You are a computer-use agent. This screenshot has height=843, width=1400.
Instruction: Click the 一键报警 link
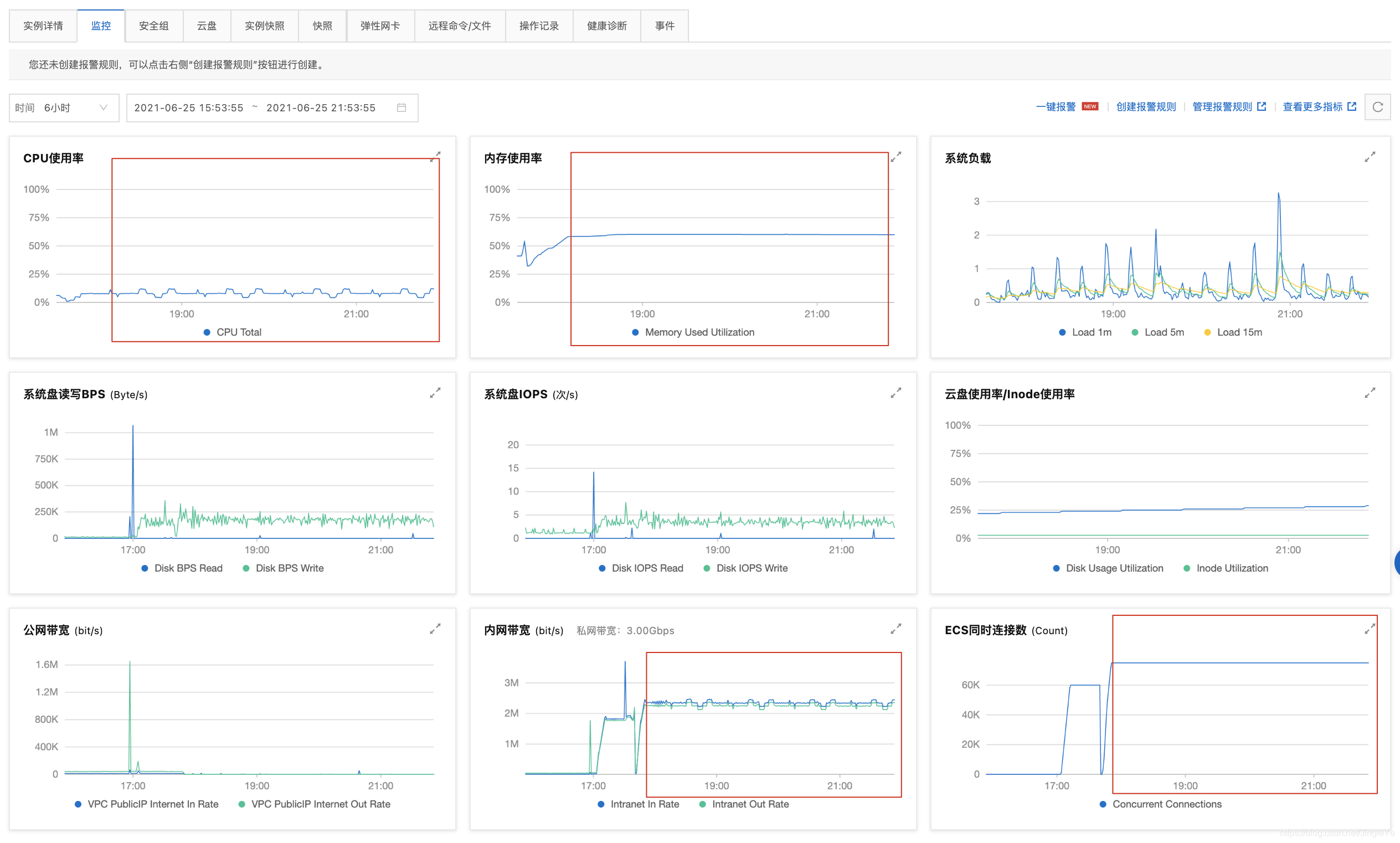tap(1055, 107)
